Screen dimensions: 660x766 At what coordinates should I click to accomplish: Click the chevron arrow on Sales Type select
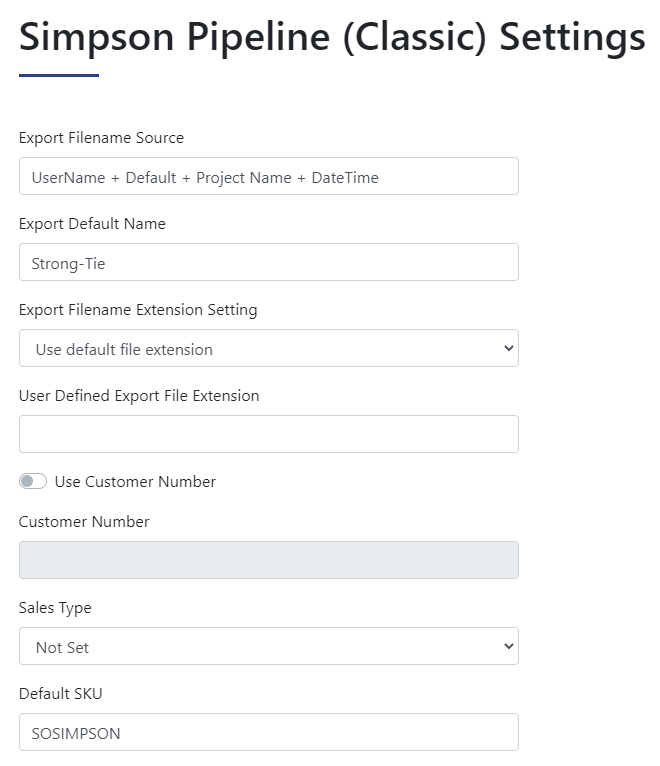[x=509, y=646]
